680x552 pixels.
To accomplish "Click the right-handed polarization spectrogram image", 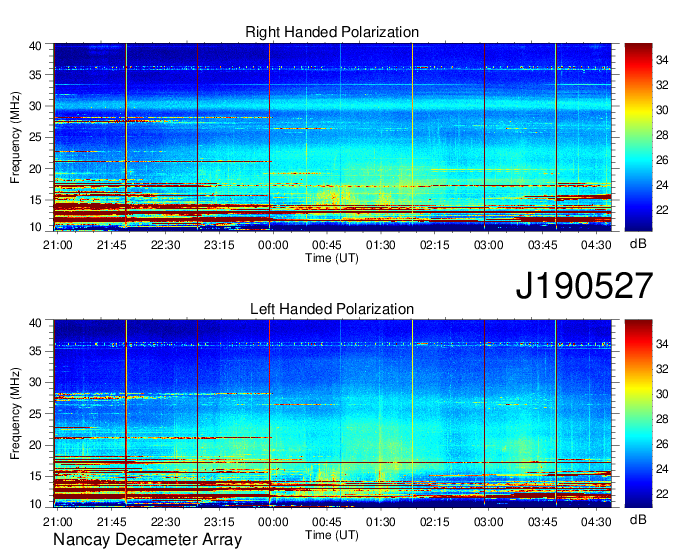I will tap(332, 137).
